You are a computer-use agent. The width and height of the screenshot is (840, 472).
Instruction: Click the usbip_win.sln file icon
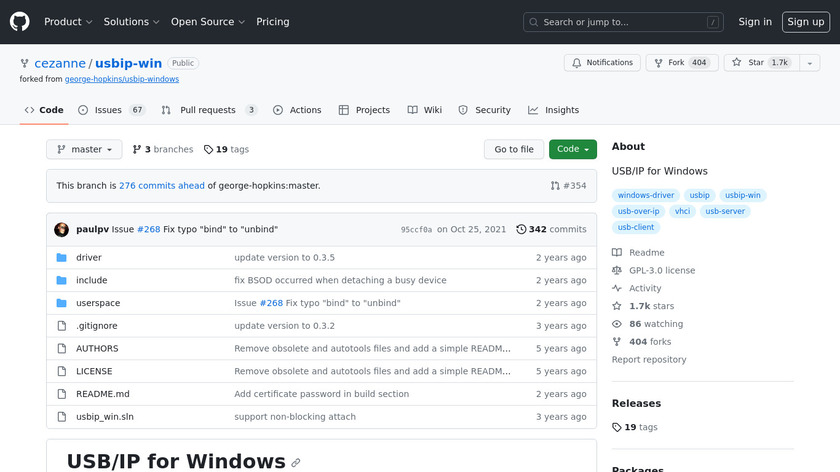(62, 417)
